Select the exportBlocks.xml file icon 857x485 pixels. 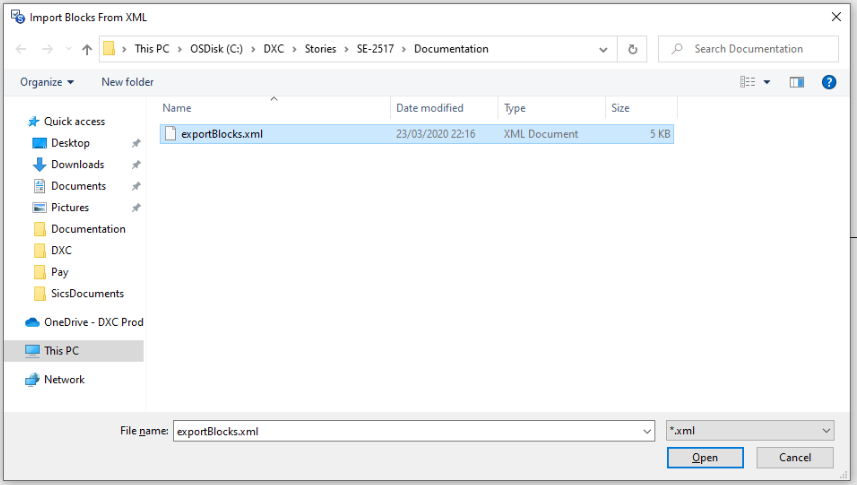pyautogui.click(x=170, y=134)
